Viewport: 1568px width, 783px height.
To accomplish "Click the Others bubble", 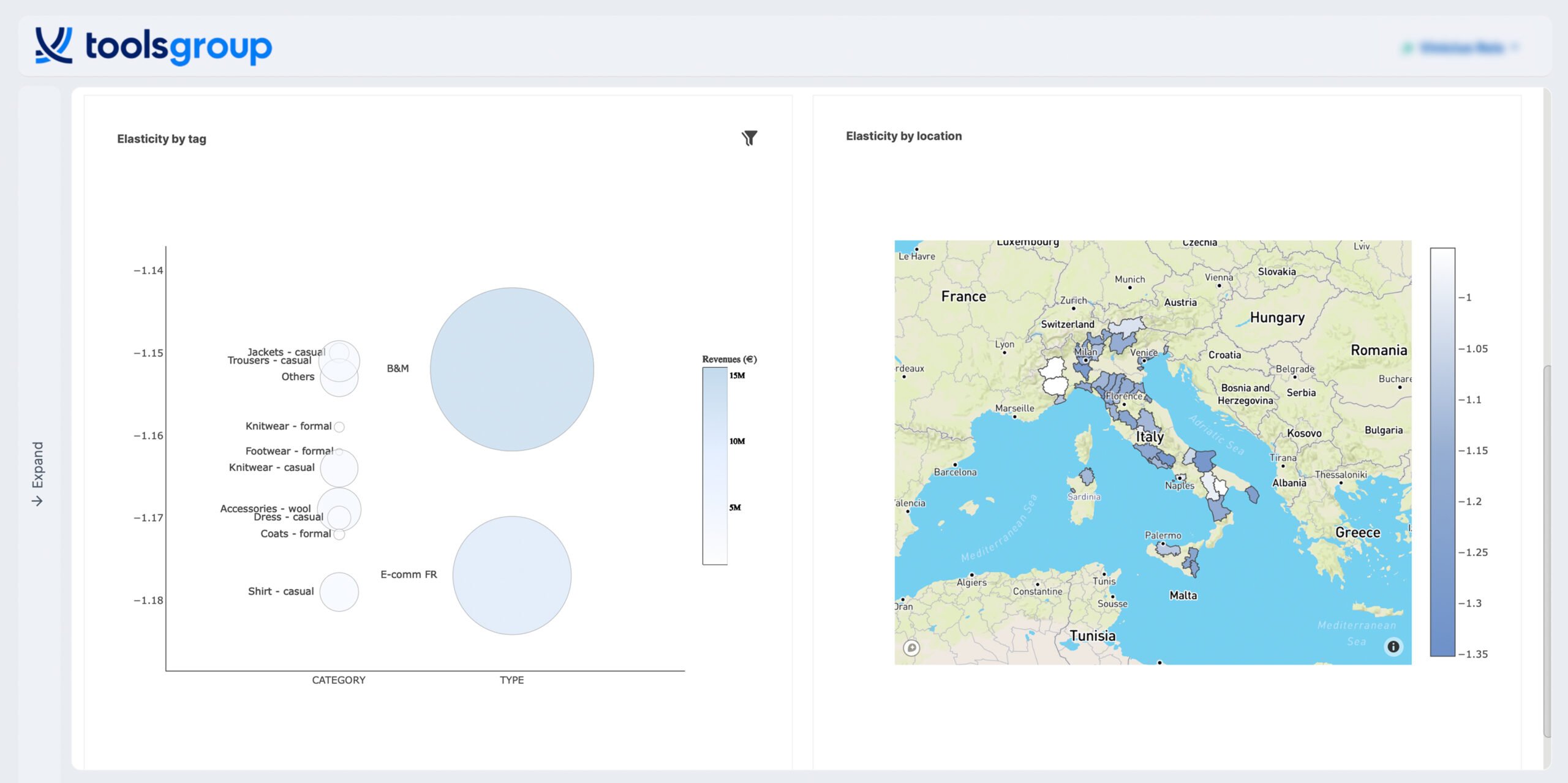I will (339, 377).
